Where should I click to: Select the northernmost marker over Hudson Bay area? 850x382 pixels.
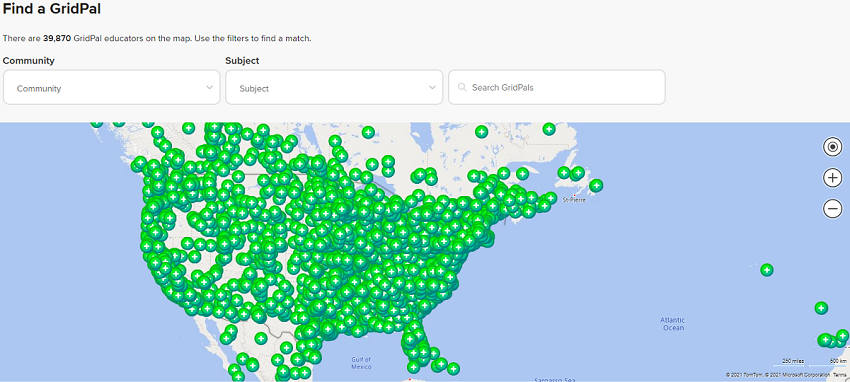click(x=368, y=132)
